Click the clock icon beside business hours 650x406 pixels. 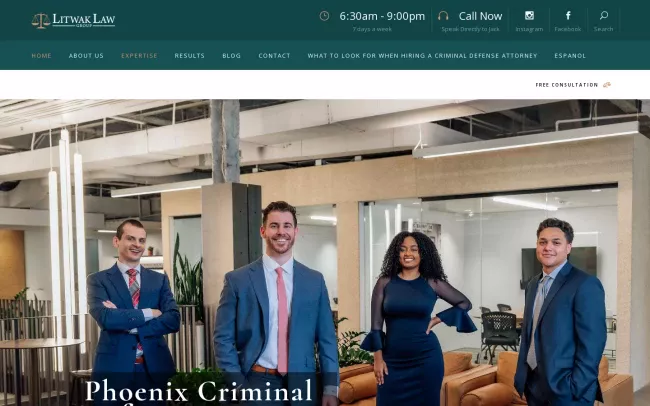pyautogui.click(x=324, y=16)
